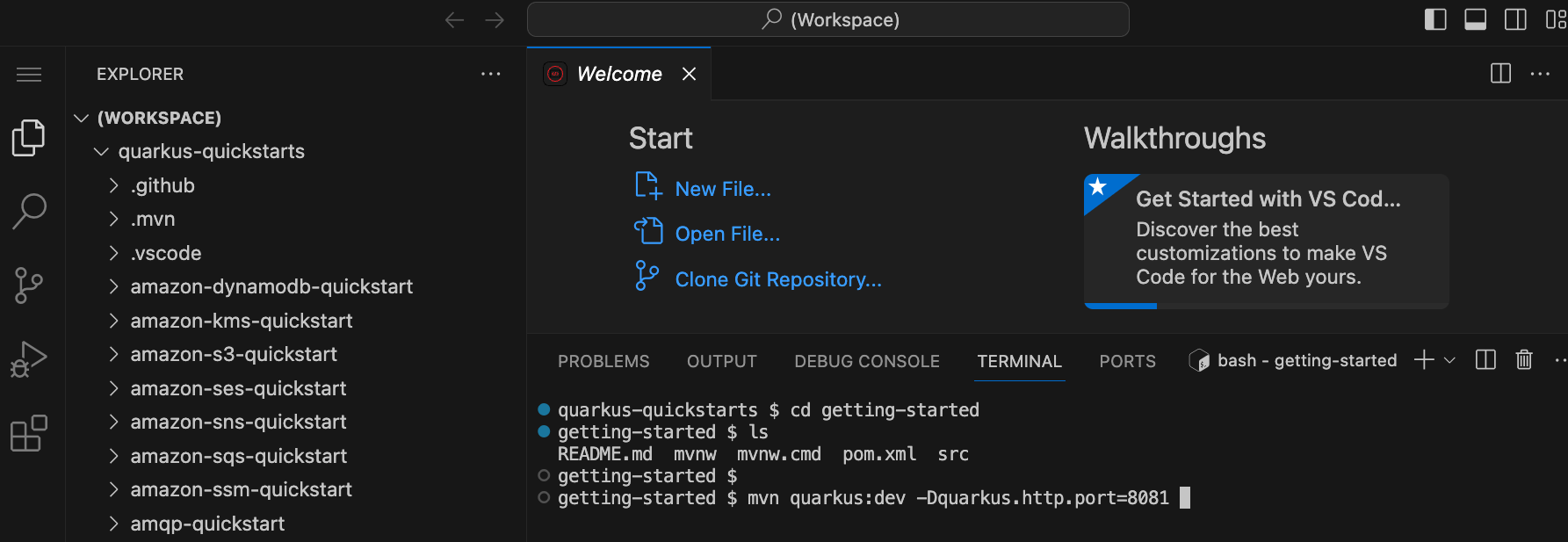Expand the .github folder
The width and height of the screenshot is (1568, 542).
coord(113,185)
